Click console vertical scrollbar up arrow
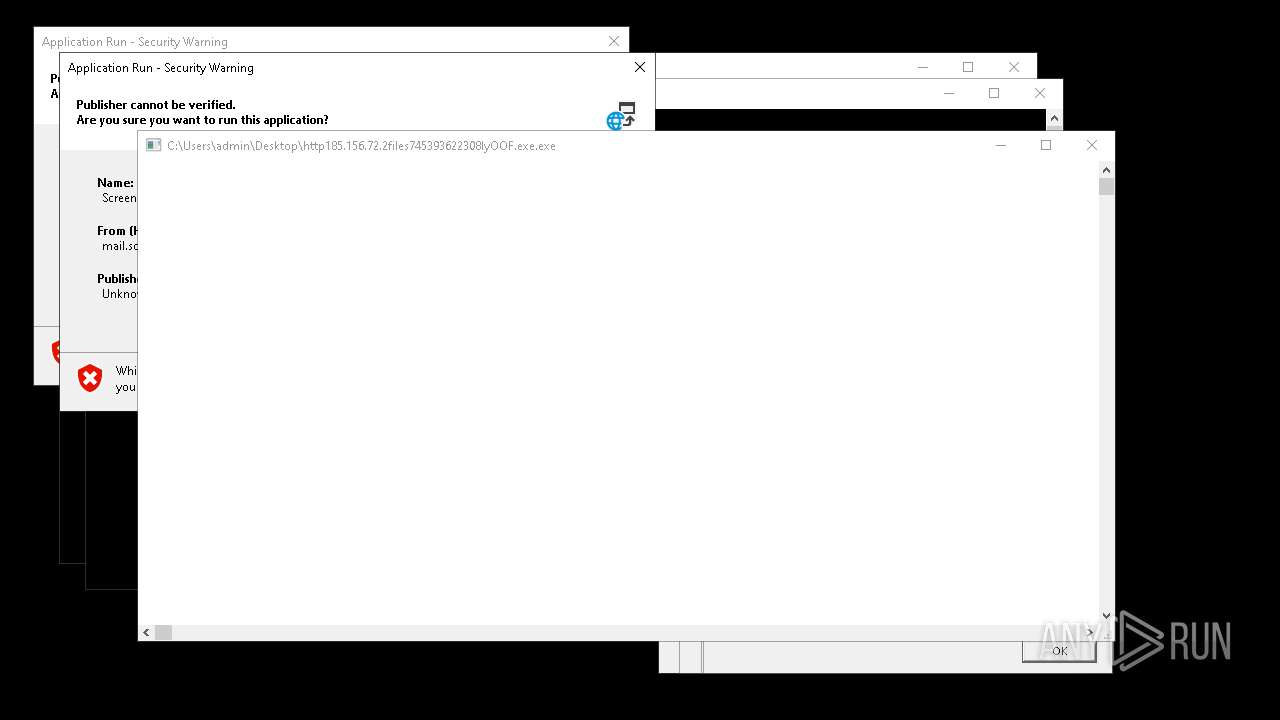 point(1106,170)
